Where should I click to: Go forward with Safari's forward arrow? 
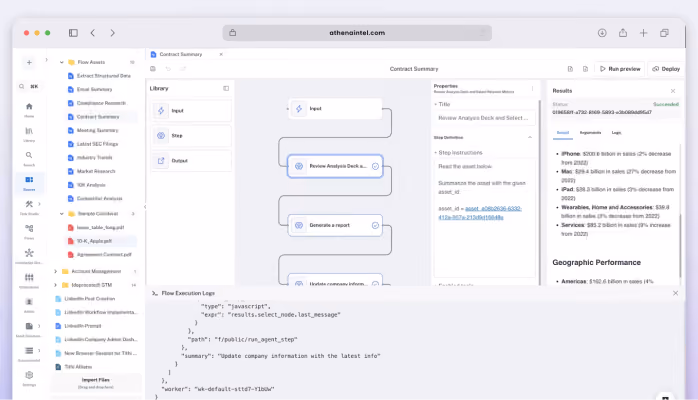click(x=113, y=33)
